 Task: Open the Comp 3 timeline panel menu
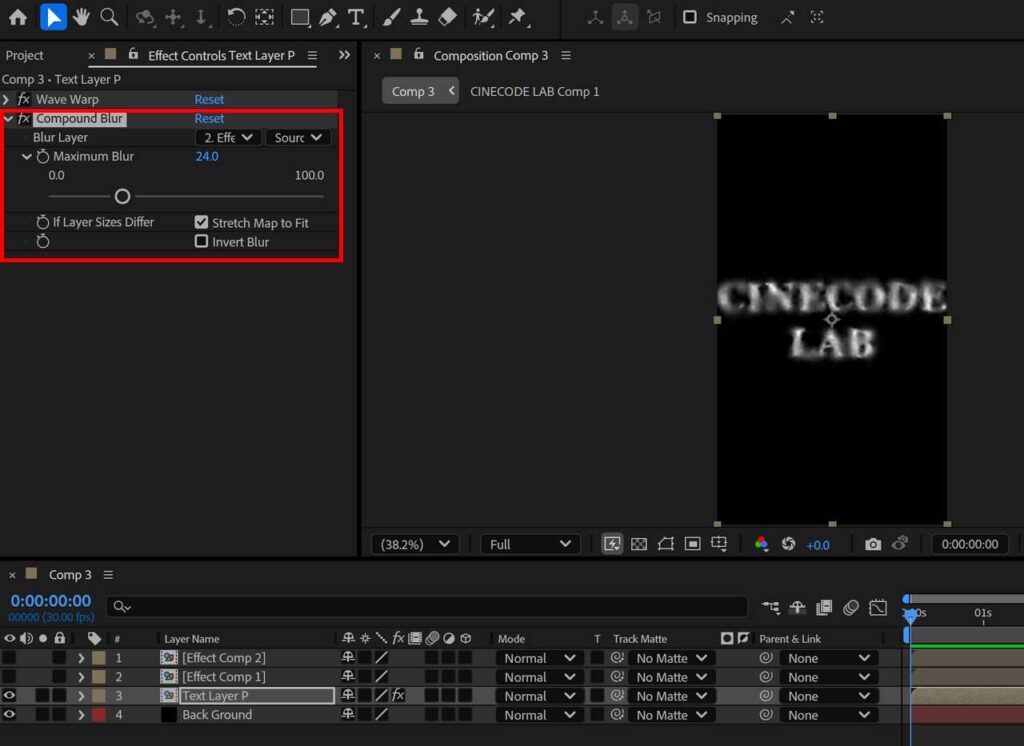point(108,575)
